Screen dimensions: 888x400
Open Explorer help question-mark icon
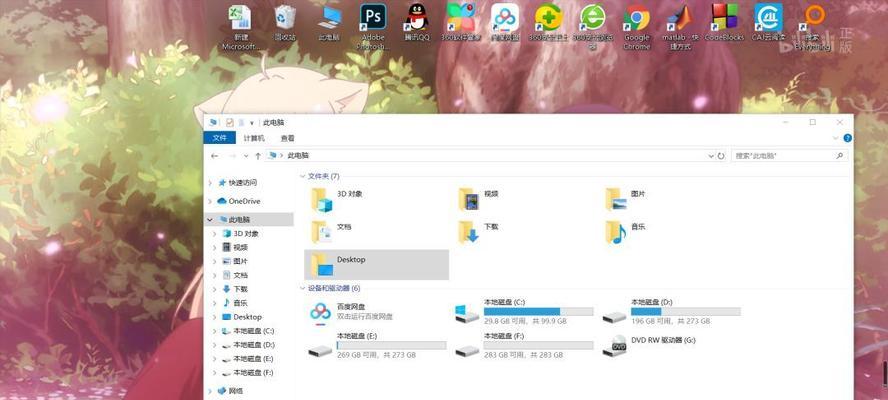tap(848, 138)
